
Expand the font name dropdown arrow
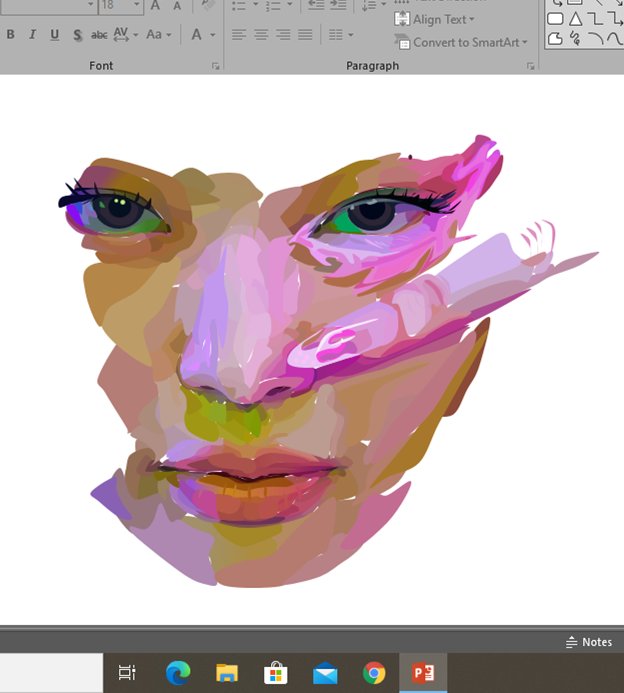pyautogui.click(x=91, y=5)
